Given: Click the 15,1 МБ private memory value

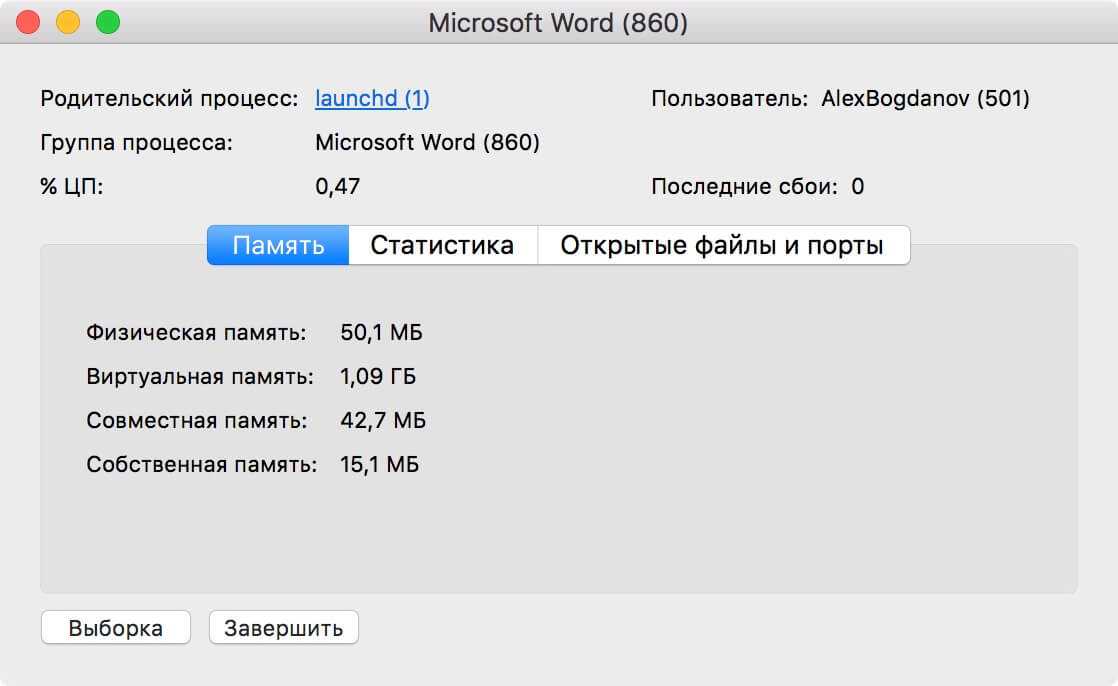Looking at the screenshot, I should (379, 464).
